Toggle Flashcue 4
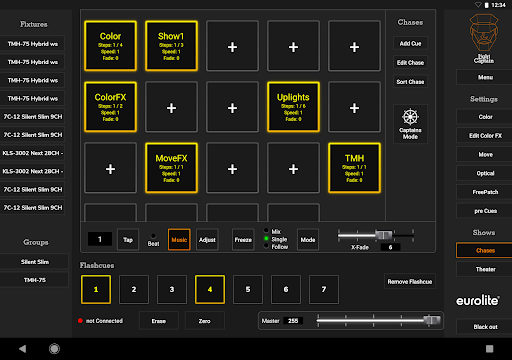 coord(210,289)
